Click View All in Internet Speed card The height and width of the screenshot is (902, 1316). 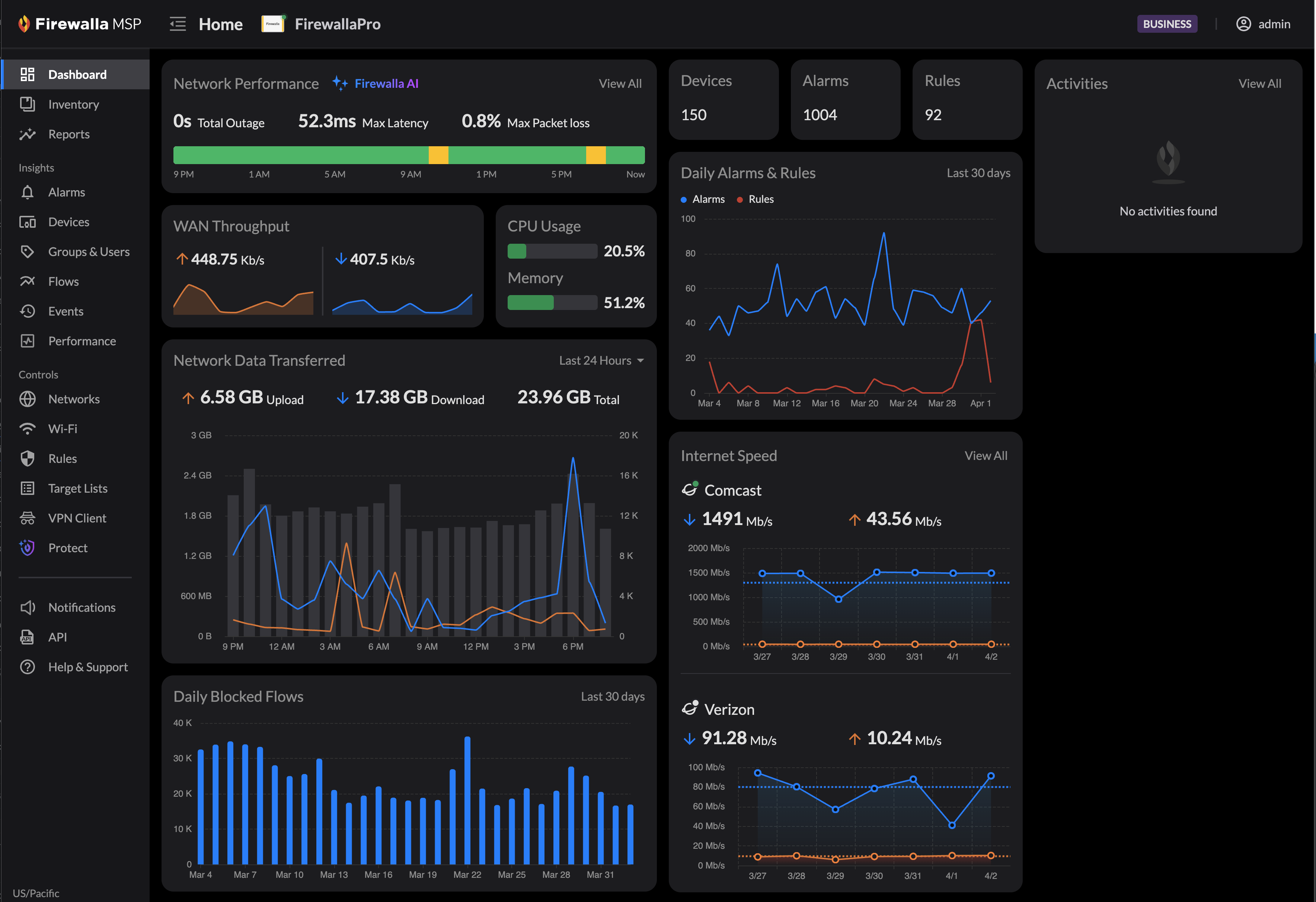pos(985,456)
